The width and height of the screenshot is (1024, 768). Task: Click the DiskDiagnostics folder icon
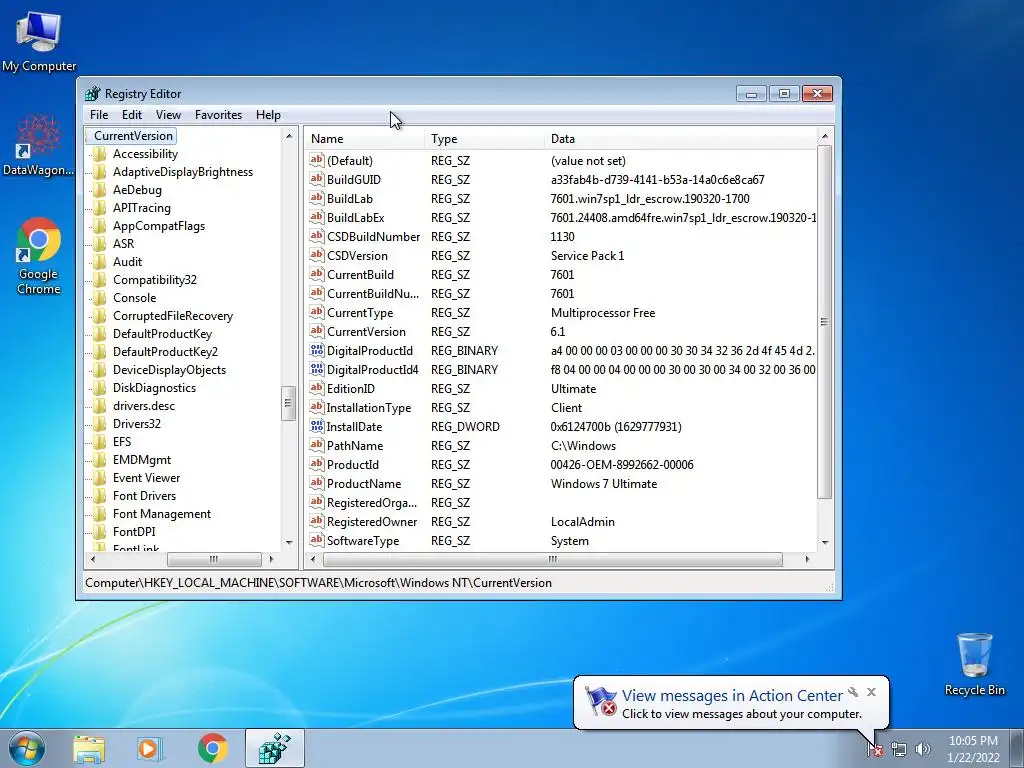tap(99, 388)
